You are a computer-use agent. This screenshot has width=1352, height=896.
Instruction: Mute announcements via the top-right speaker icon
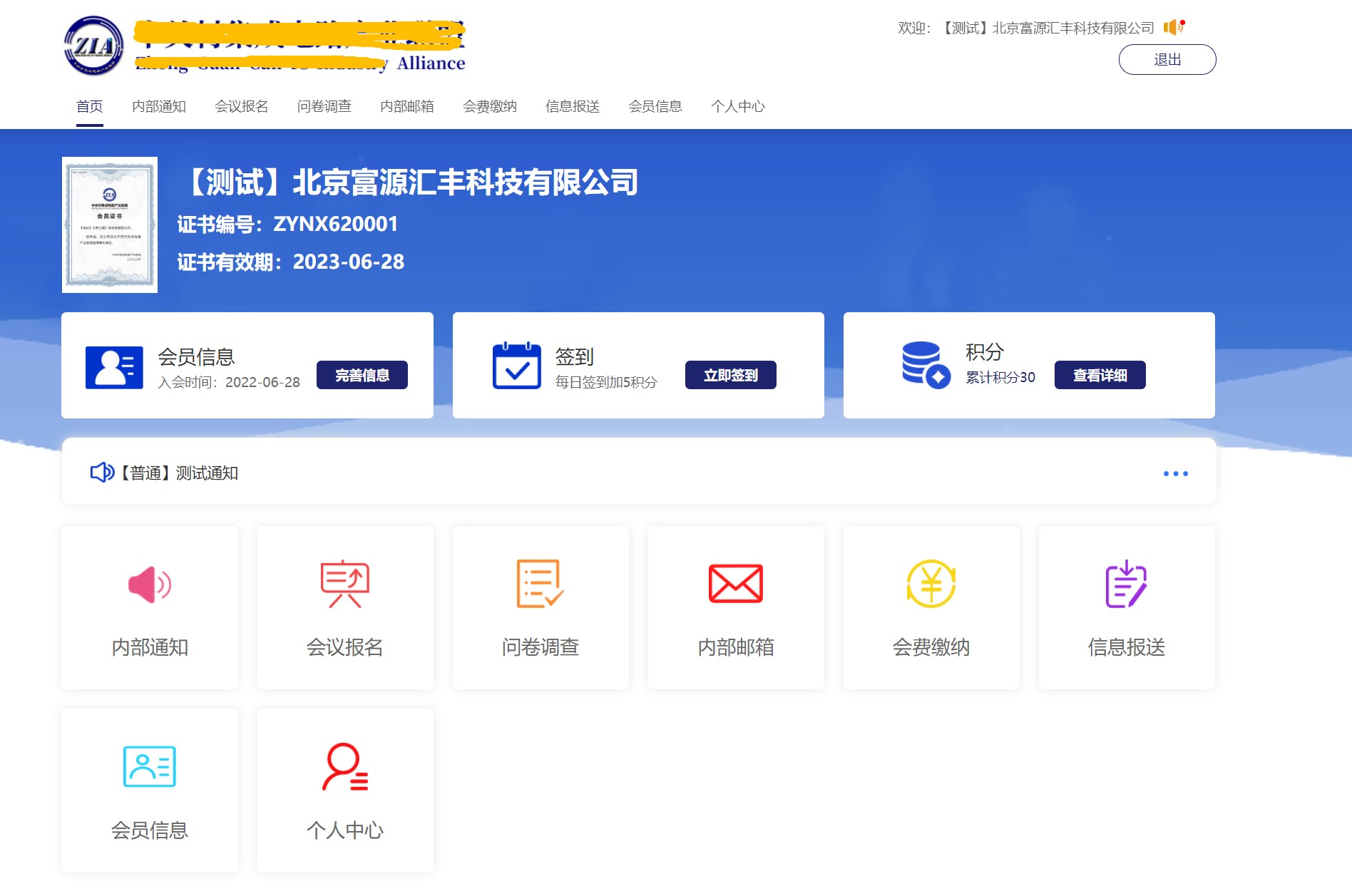1172,27
